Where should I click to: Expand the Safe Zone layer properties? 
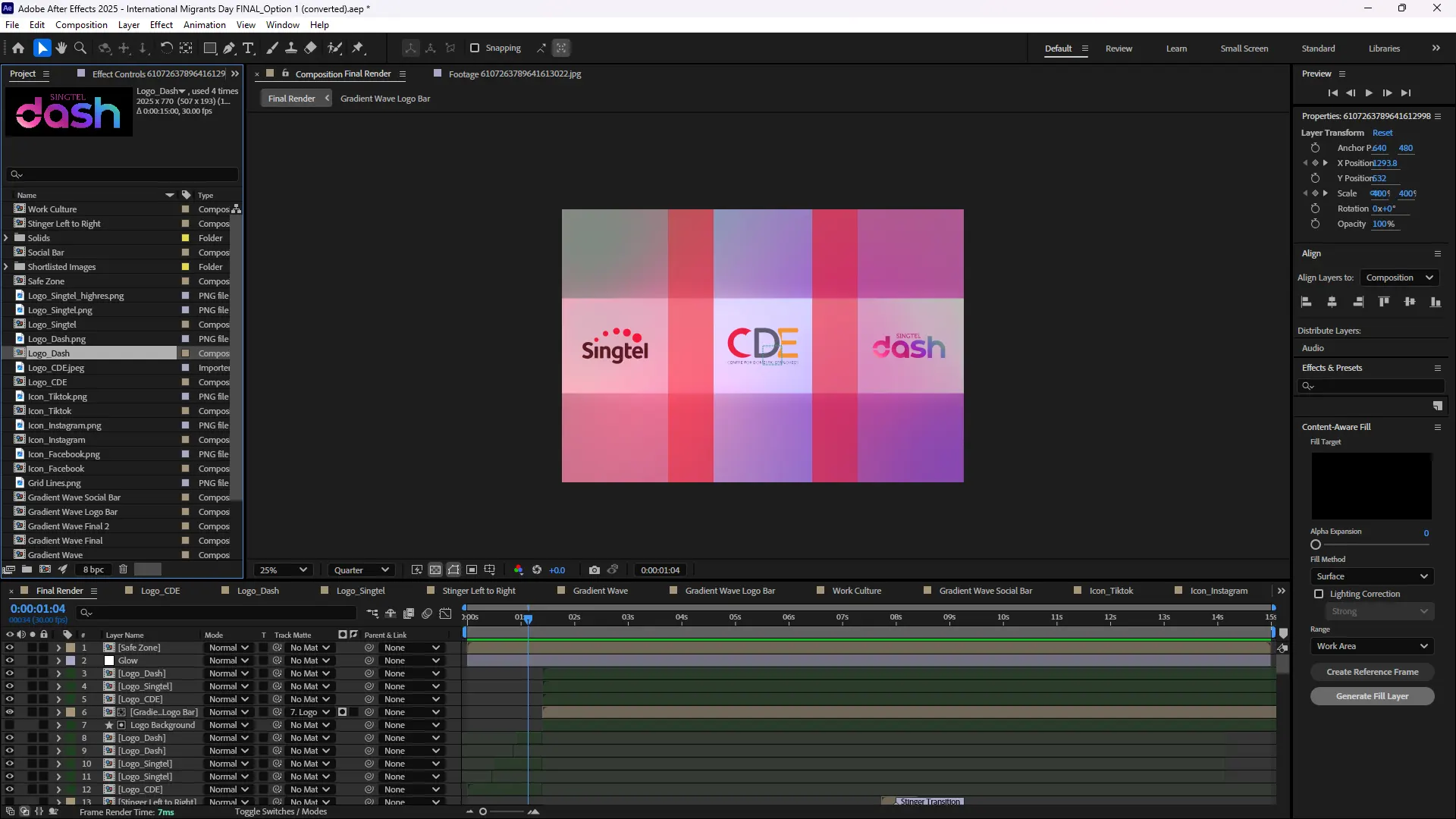point(58,648)
